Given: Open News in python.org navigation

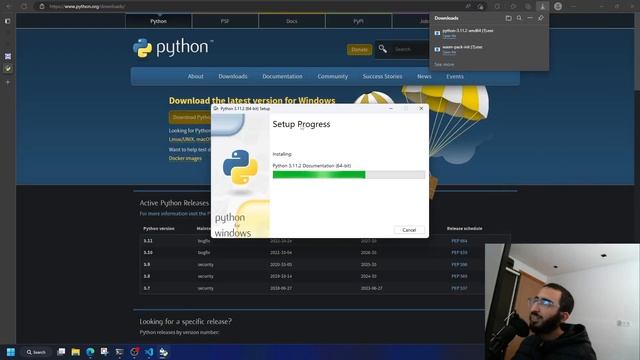Looking at the screenshot, I should coord(424,76).
